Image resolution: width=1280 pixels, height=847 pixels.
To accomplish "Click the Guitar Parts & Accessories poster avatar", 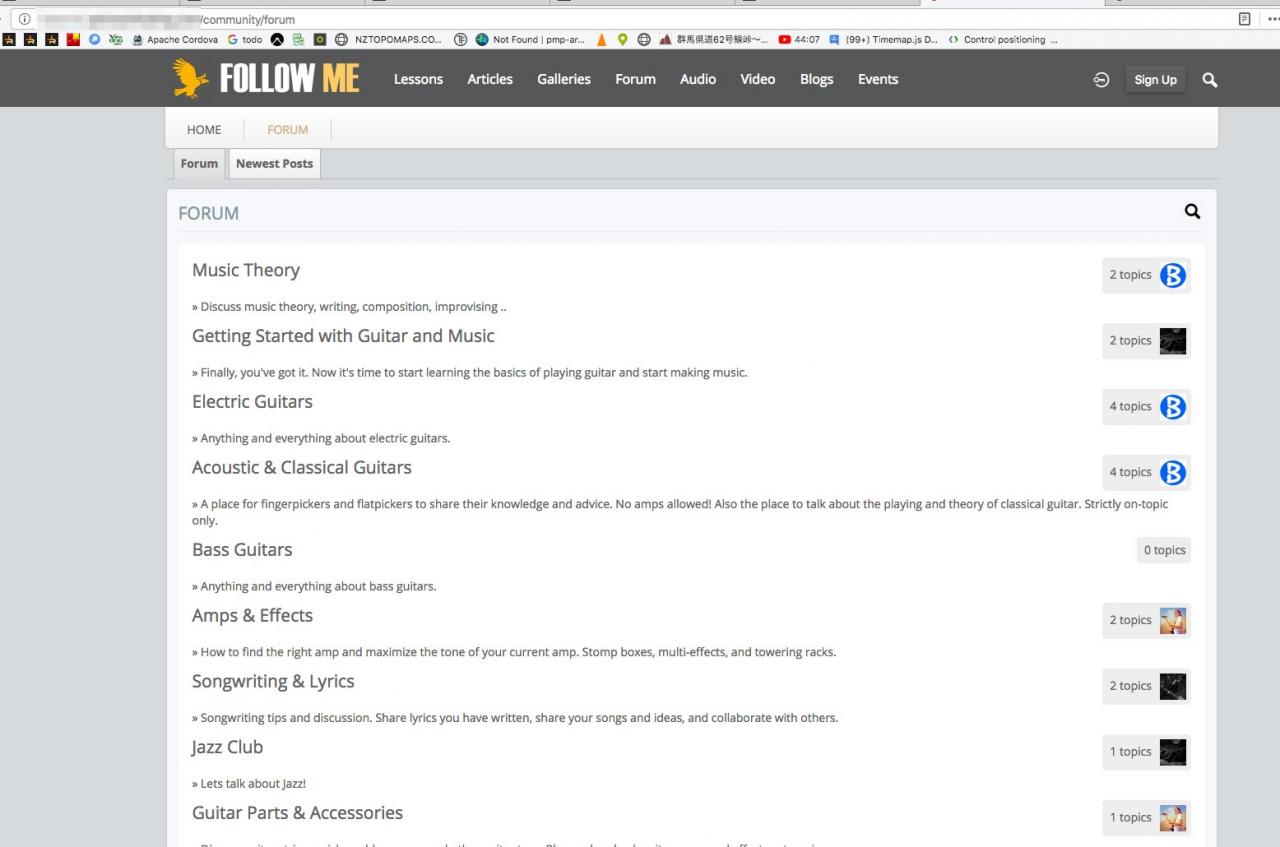I will pos(1173,818).
